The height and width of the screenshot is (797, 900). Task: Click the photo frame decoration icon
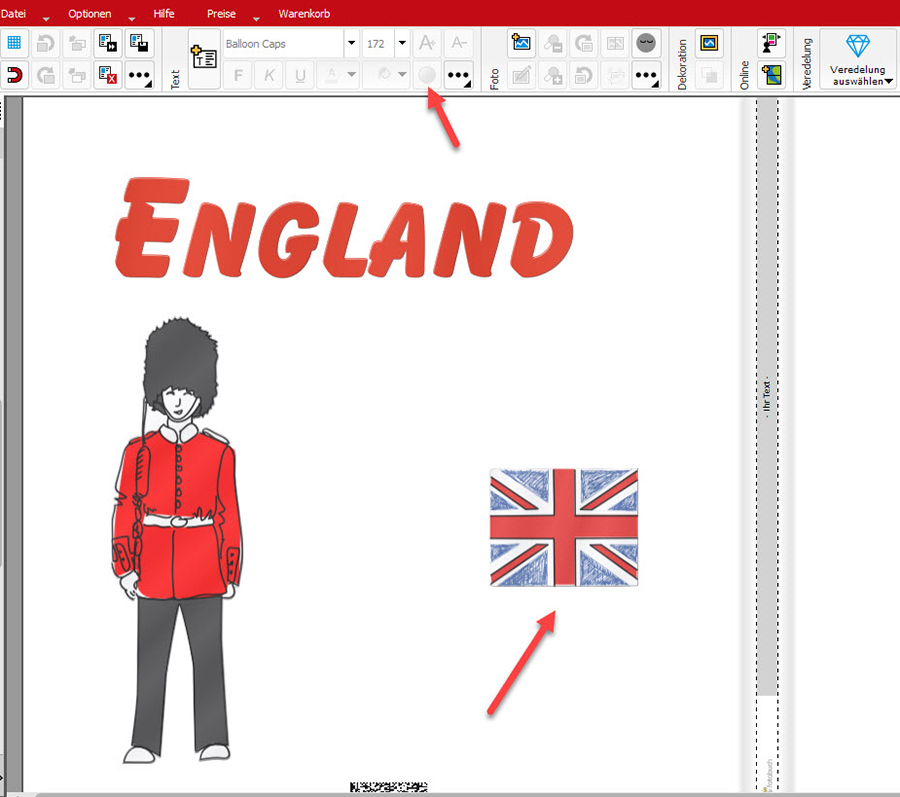pos(709,43)
